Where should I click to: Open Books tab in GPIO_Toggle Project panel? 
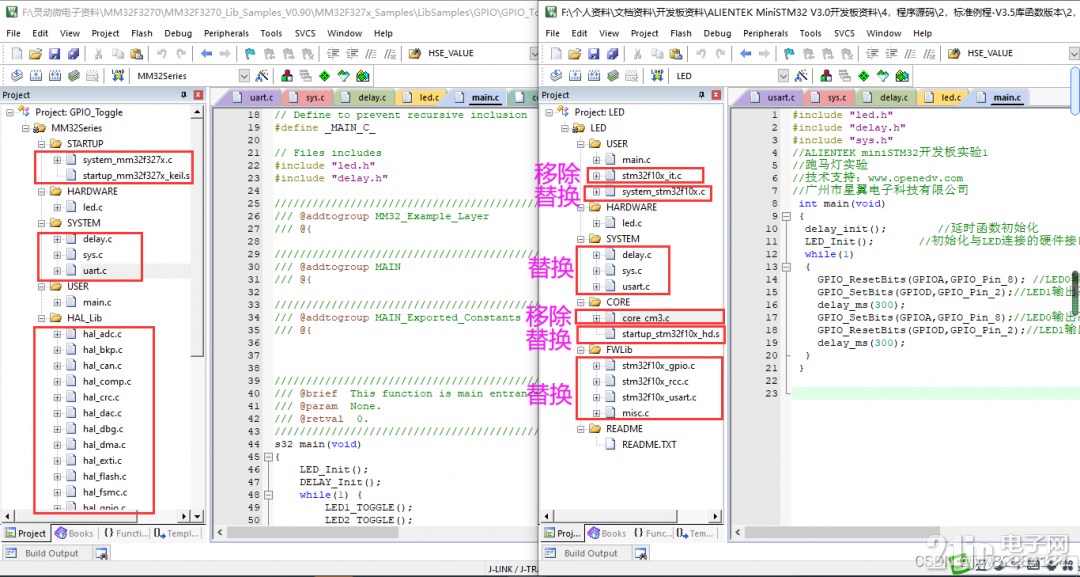[x=73, y=533]
